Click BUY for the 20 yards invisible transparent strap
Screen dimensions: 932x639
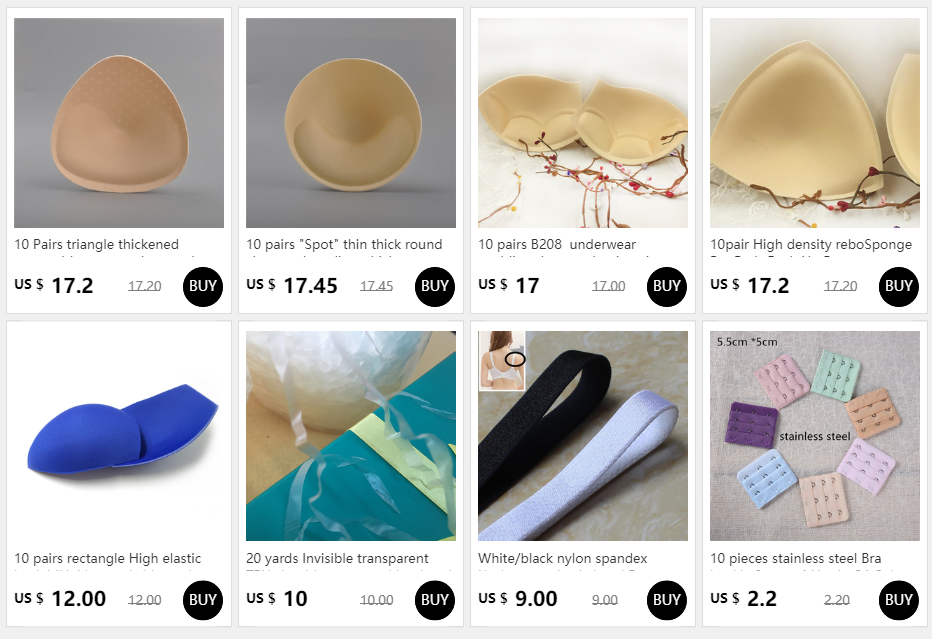(x=434, y=600)
